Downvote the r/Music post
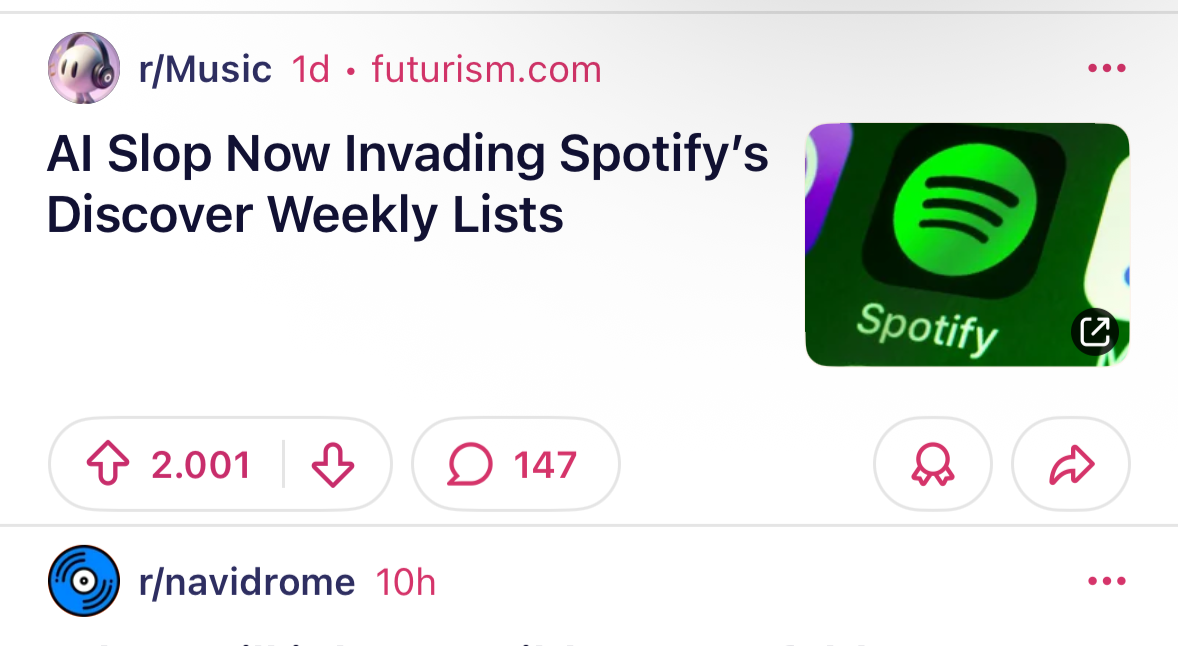The height and width of the screenshot is (646, 1178). pyautogui.click(x=333, y=465)
